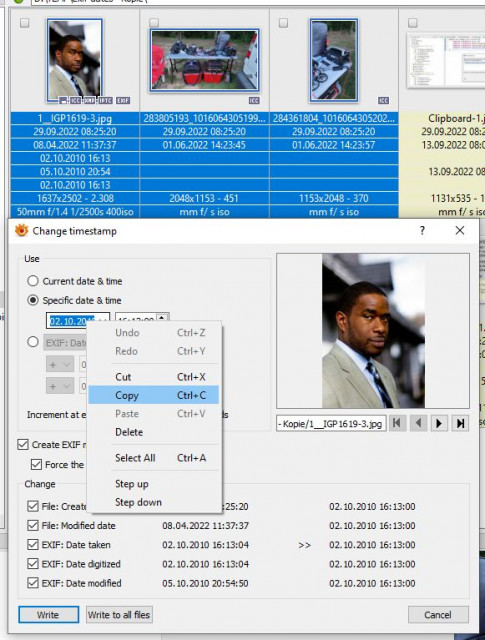Choose Delete in the context menu

(154, 432)
